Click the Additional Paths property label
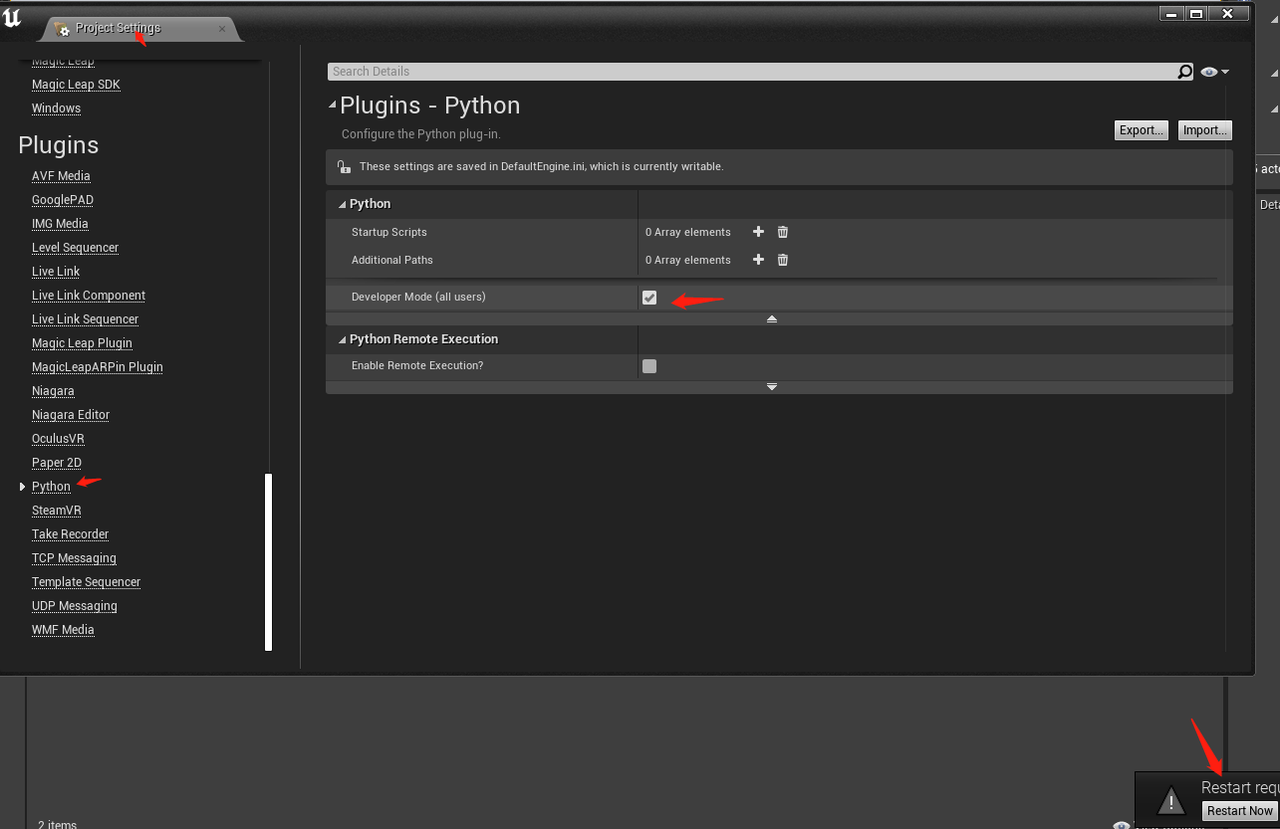Image resolution: width=1280 pixels, height=829 pixels. pyautogui.click(x=392, y=260)
